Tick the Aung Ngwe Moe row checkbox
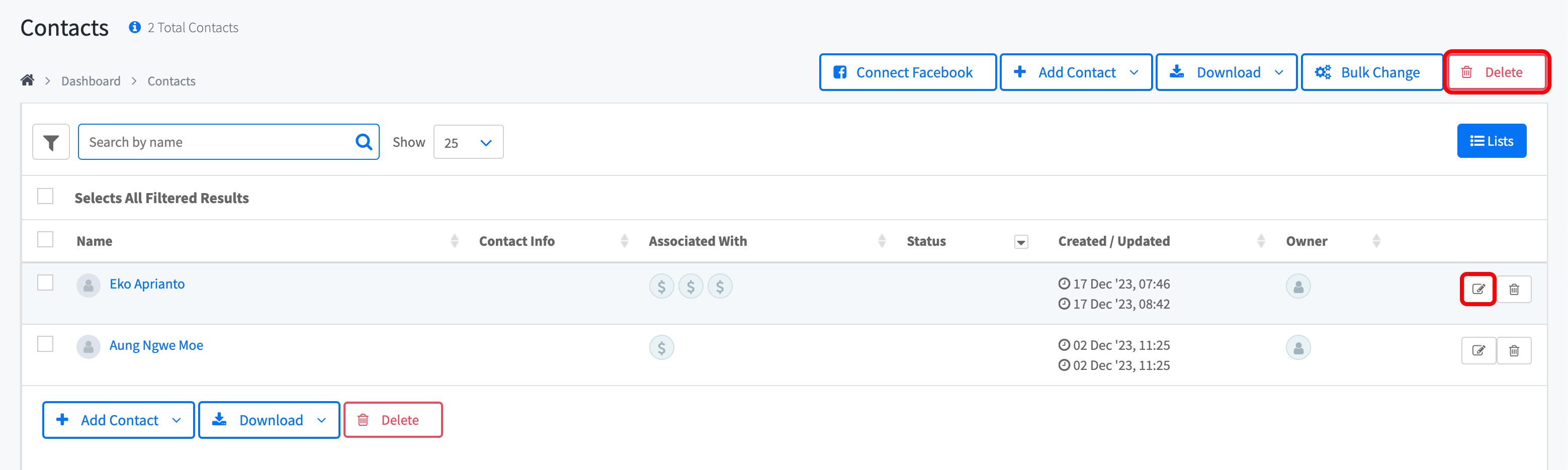Viewport: 1568px width, 470px height. [x=45, y=344]
